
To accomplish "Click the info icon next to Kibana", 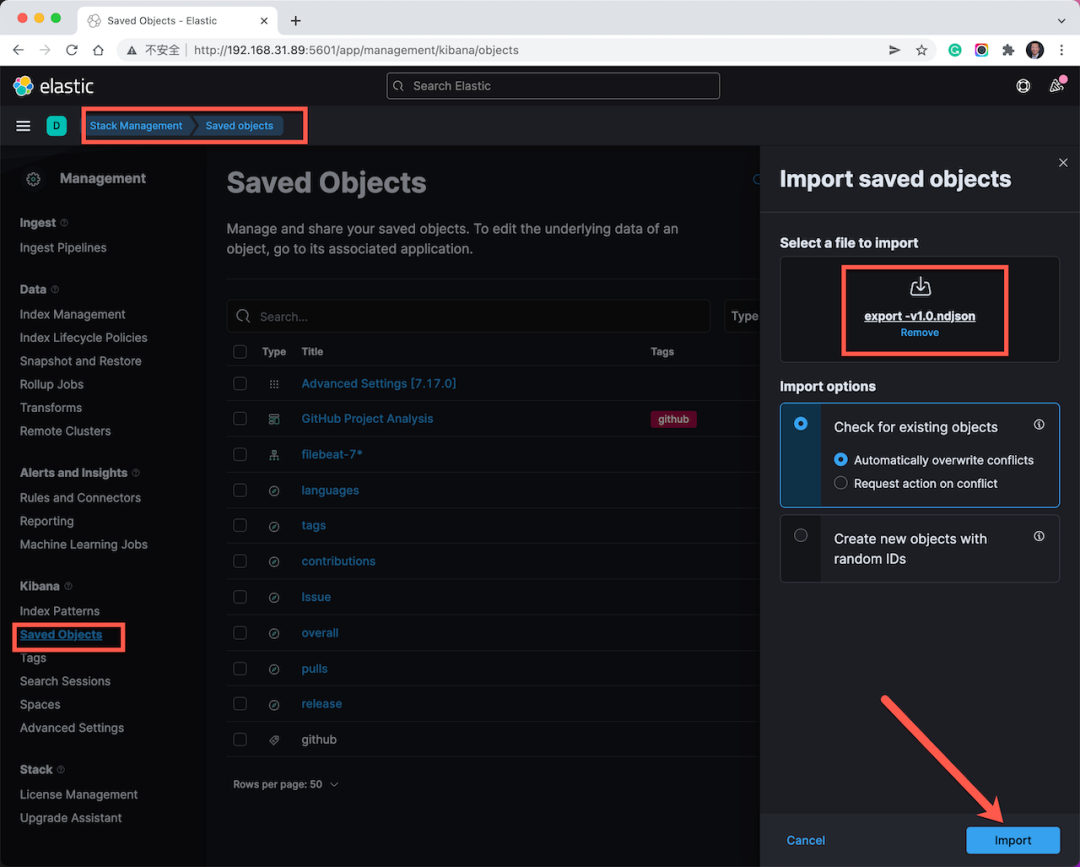I will click(68, 587).
